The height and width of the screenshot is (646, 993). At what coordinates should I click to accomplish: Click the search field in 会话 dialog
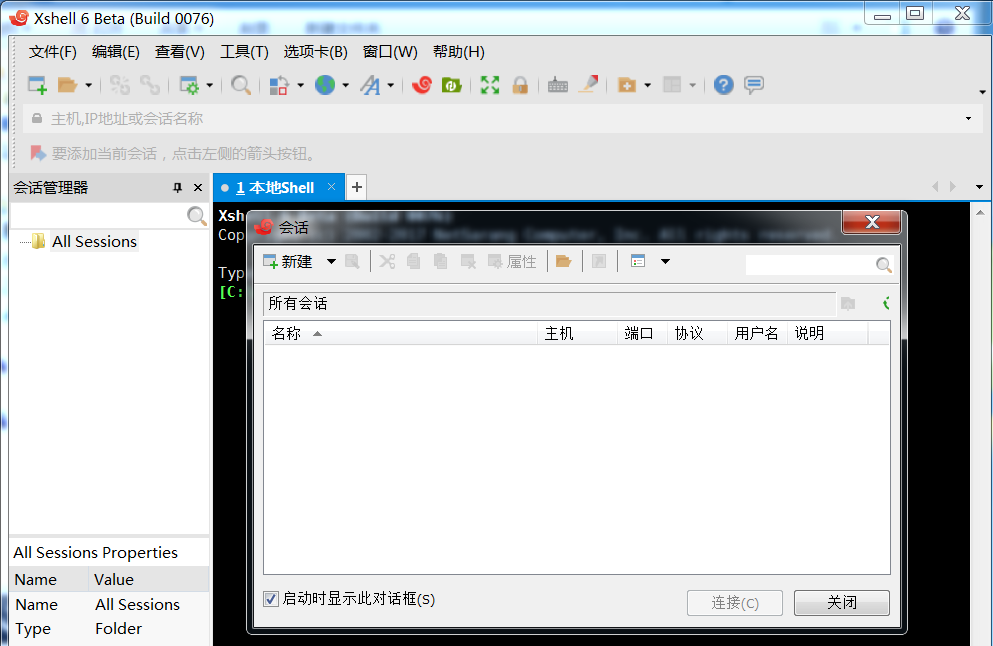(811, 265)
